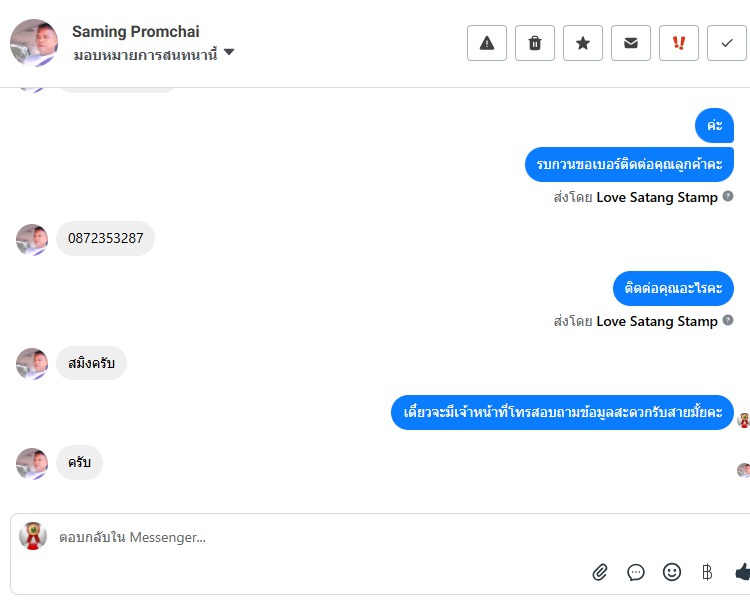Click the phone number message 0872353287
The height and width of the screenshot is (606, 750).
[105, 239]
